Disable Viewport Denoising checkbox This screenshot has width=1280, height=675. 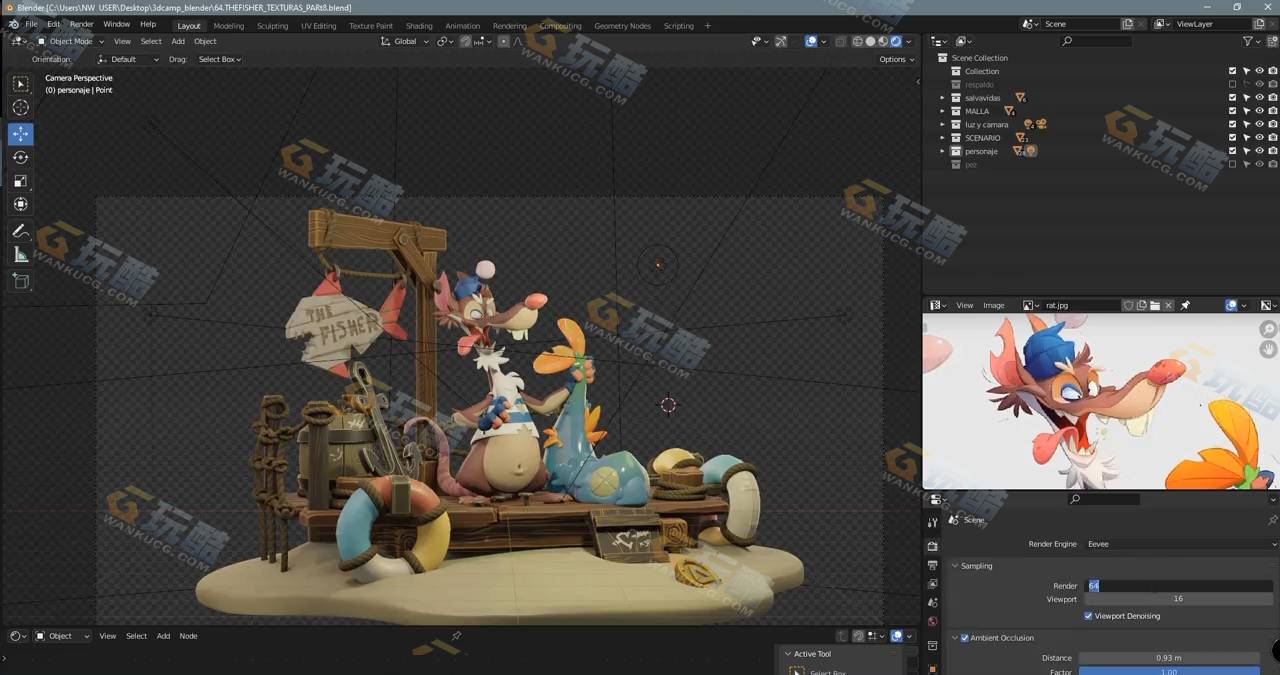click(1088, 616)
